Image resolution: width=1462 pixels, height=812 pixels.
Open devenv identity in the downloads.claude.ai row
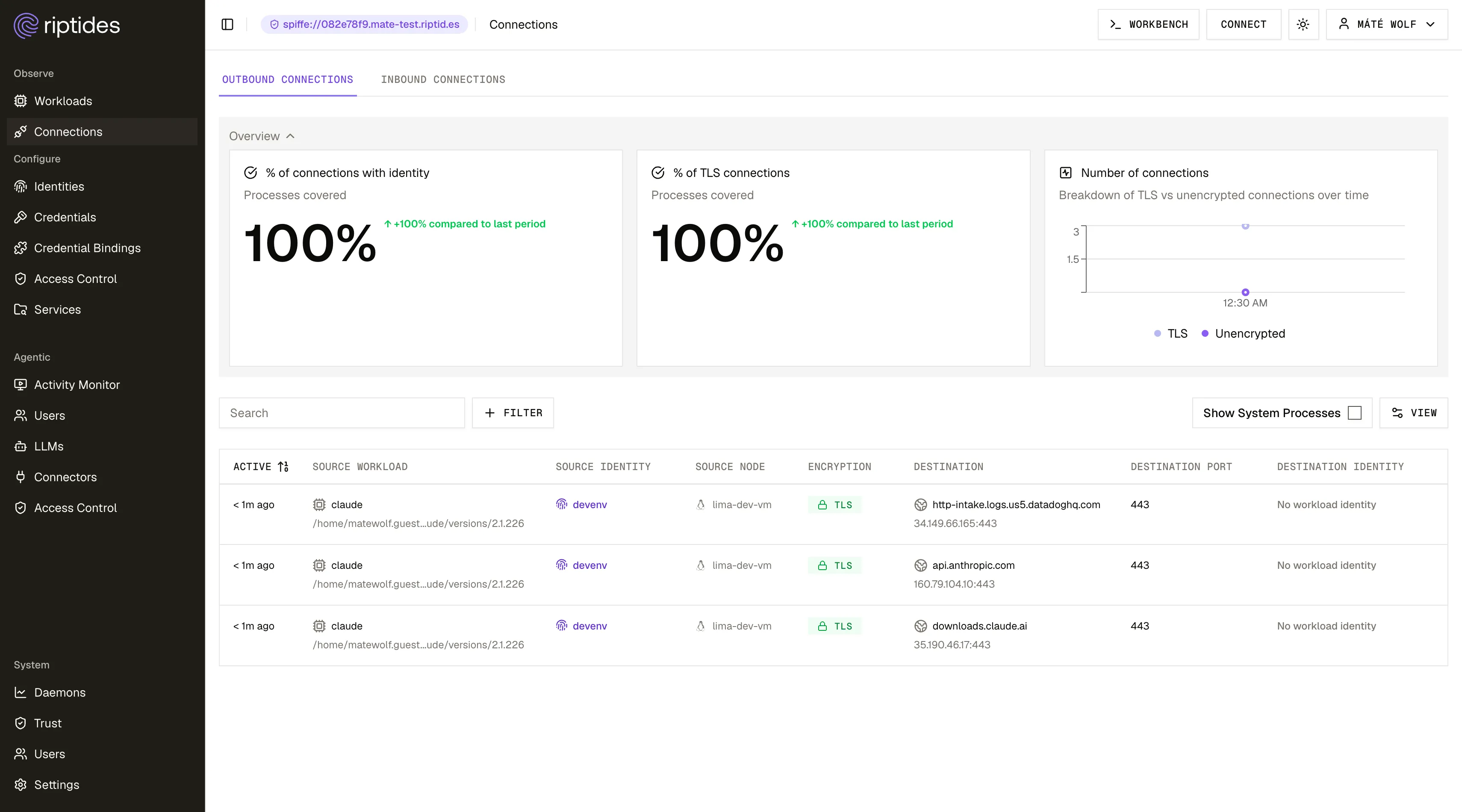click(590, 626)
